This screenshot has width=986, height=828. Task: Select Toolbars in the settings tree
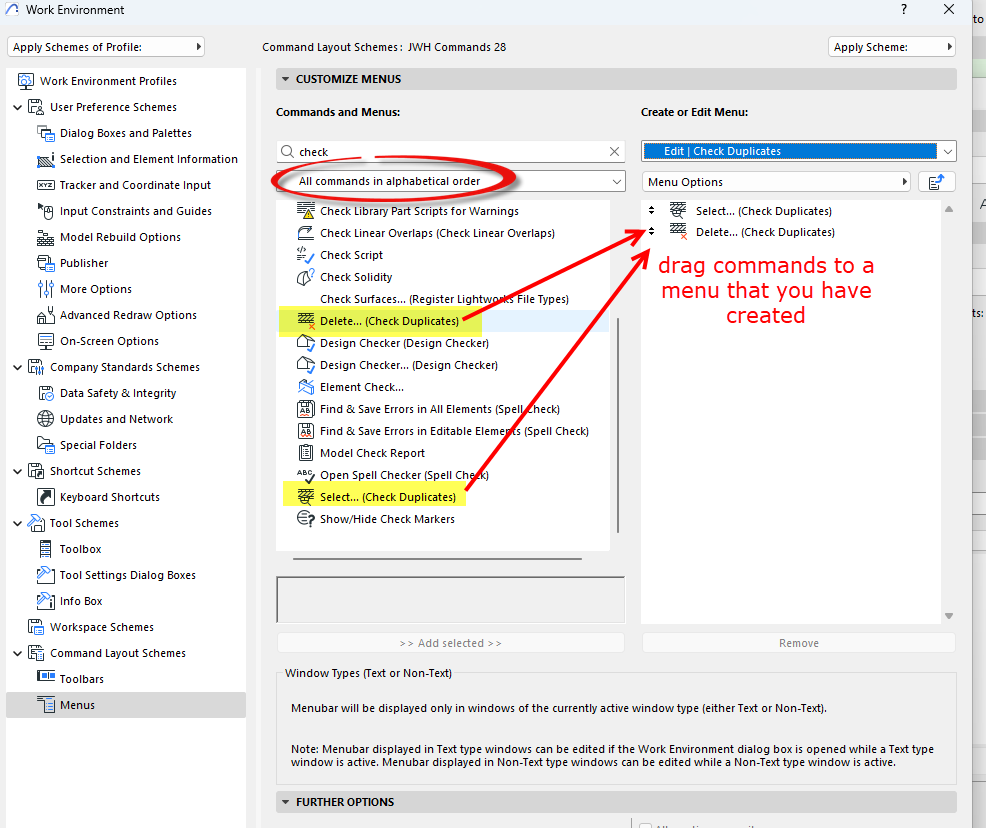[82, 679]
